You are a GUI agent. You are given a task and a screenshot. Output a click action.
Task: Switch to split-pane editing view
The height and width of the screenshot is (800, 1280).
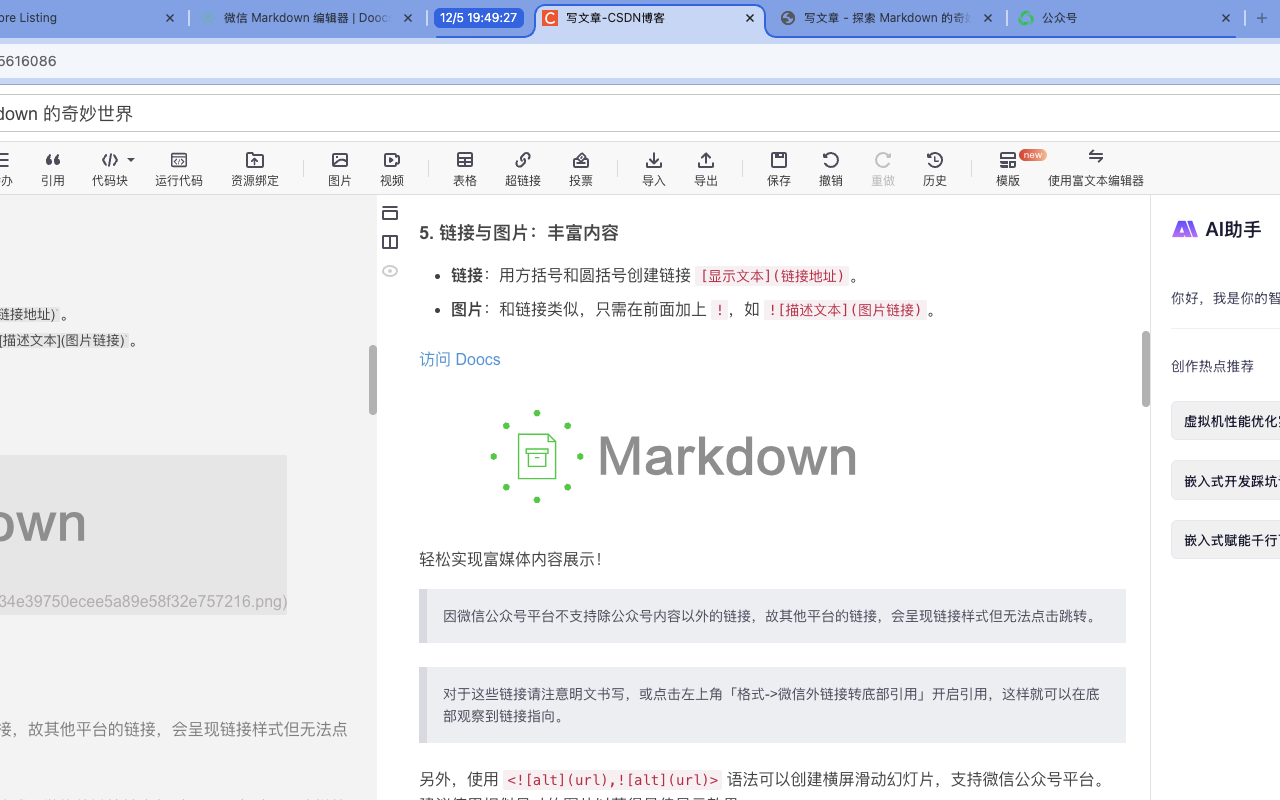[390, 242]
